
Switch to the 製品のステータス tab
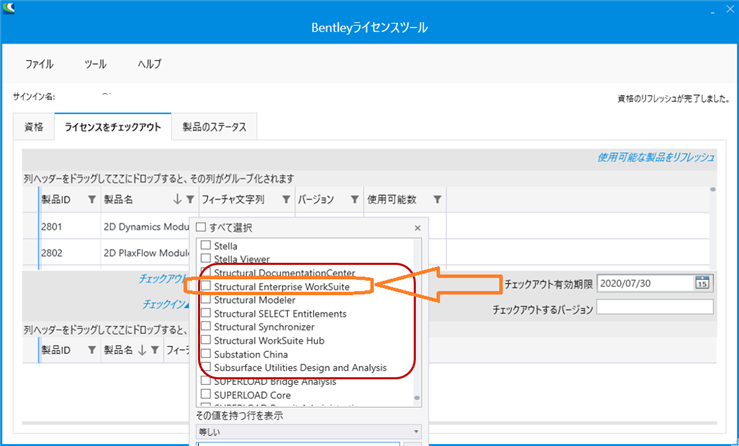point(214,127)
